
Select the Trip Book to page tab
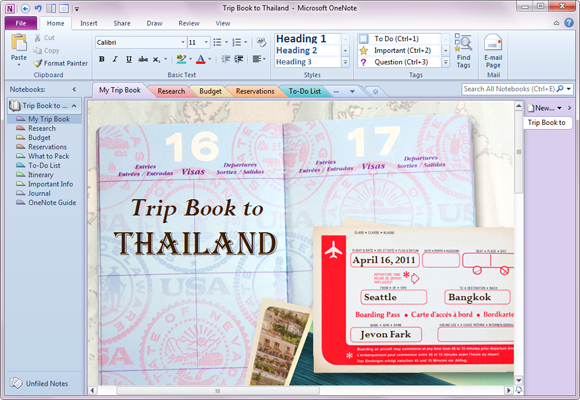pos(546,122)
